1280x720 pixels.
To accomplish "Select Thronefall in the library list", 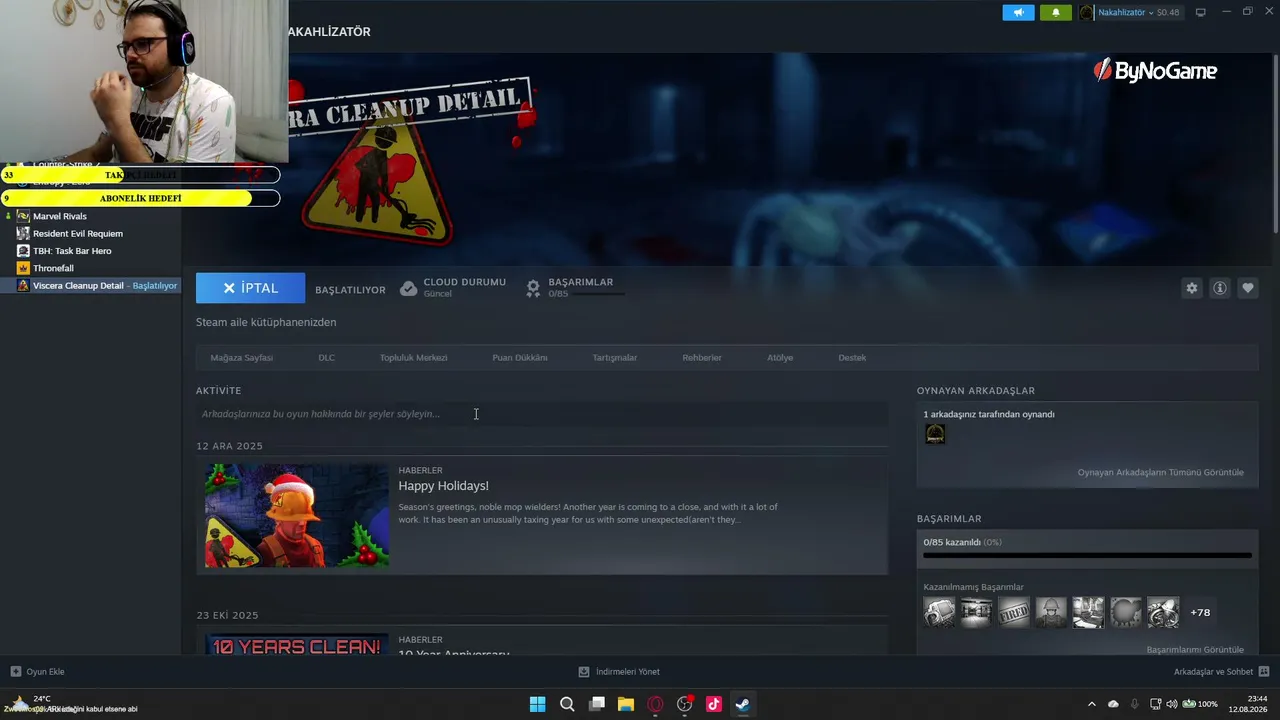I will tap(53, 268).
